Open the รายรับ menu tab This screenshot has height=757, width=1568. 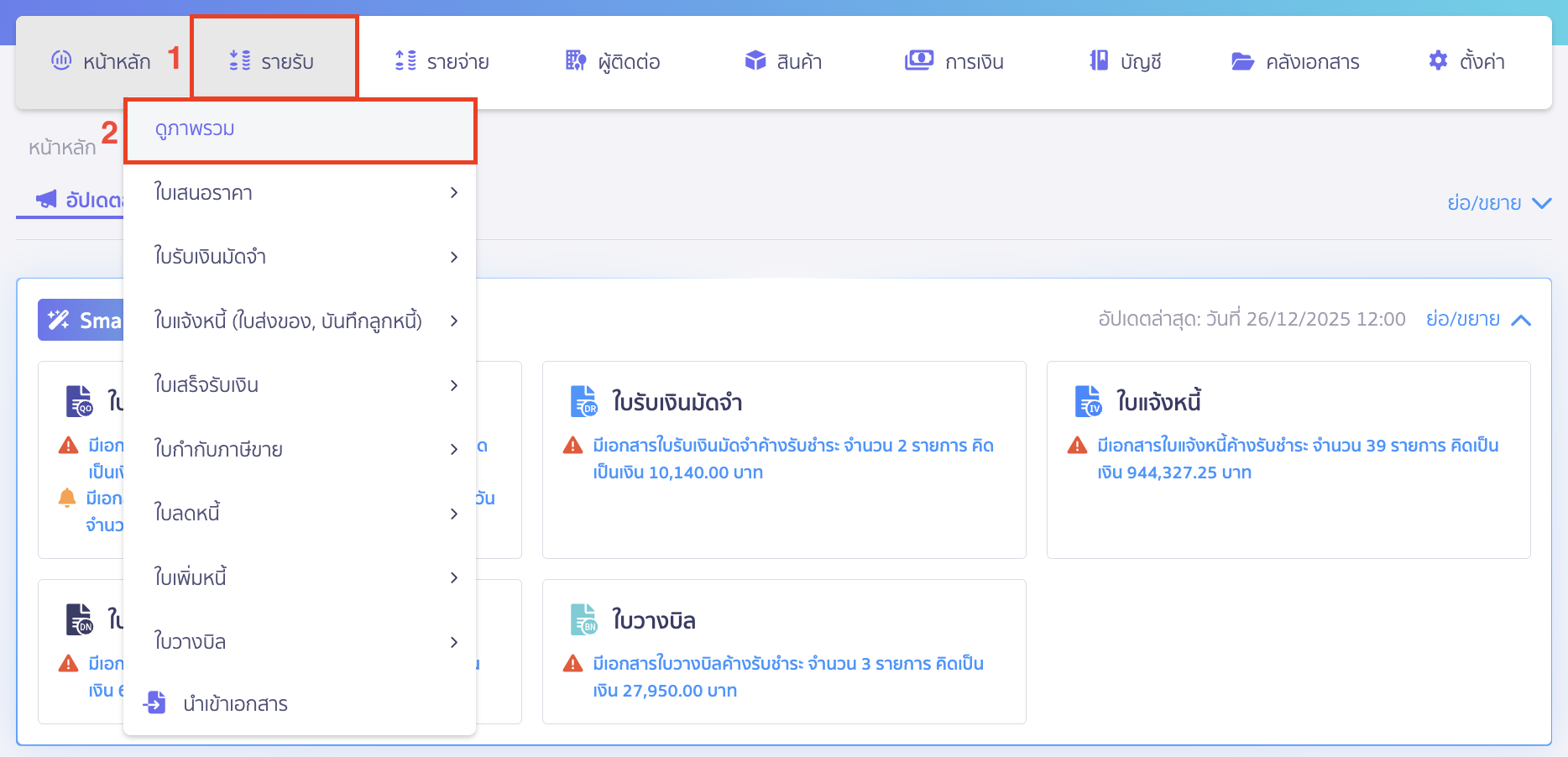pyautogui.click(x=274, y=60)
